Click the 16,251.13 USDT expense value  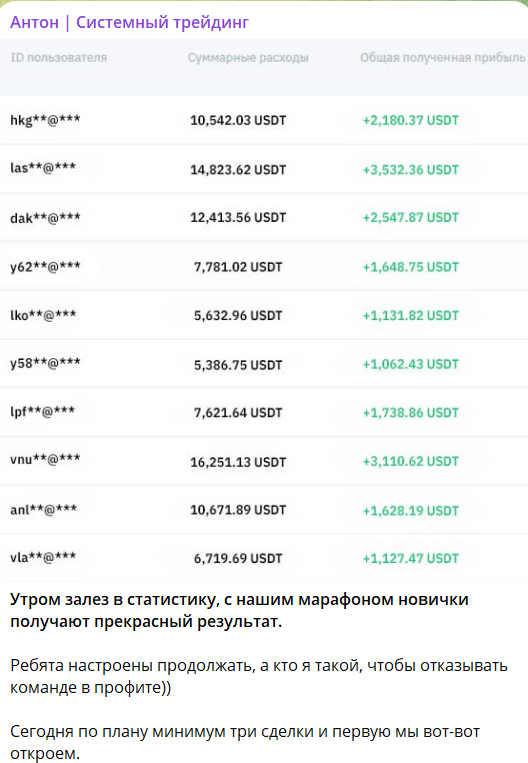point(238,462)
